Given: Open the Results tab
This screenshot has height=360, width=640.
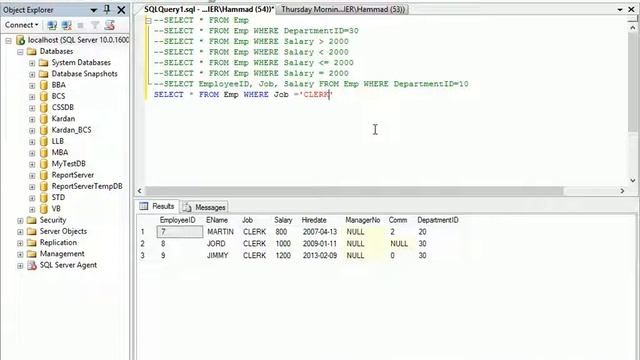Looking at the screenshot, I should tap(157, 207).
